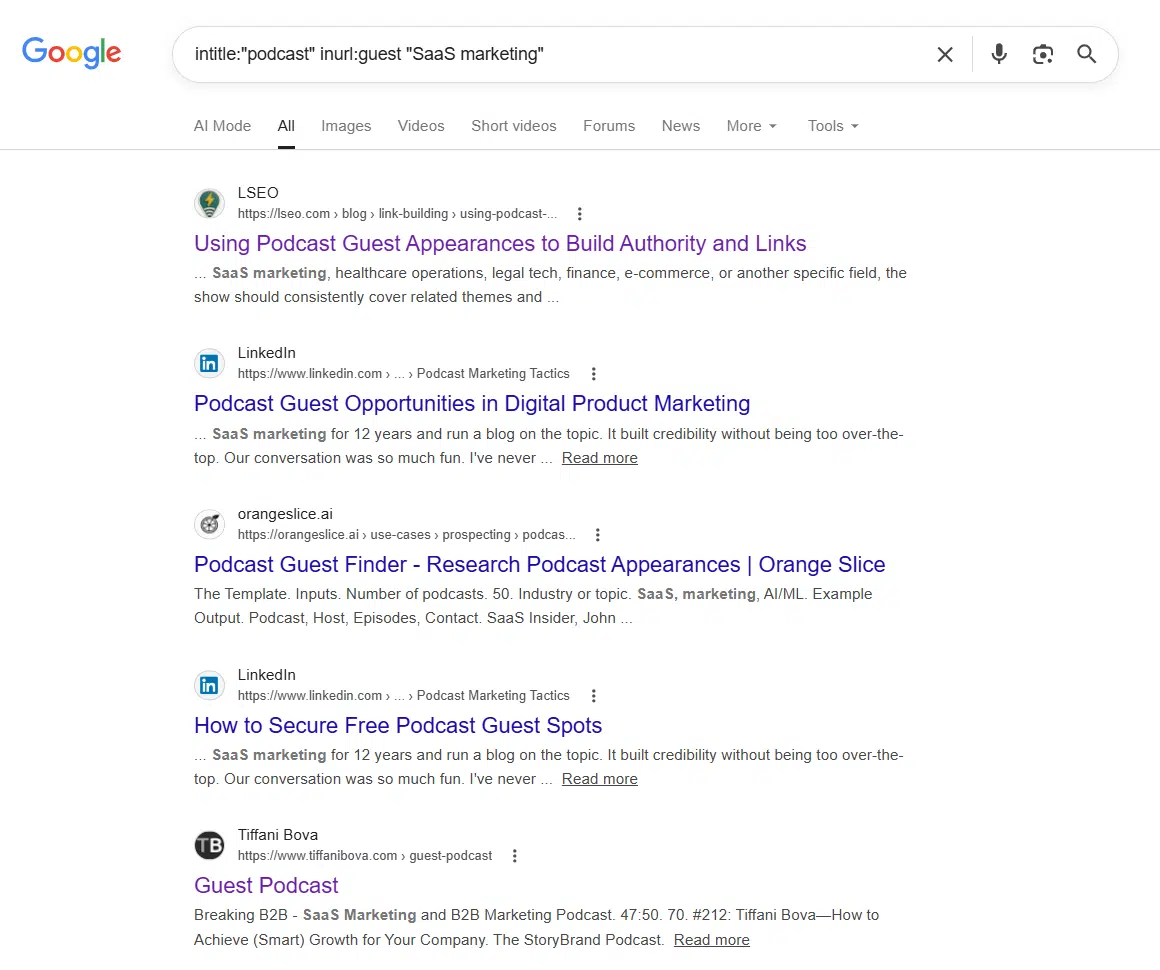Click the Tiffani Bova TB favicon
1160x970 pixels.
point(209,845)
